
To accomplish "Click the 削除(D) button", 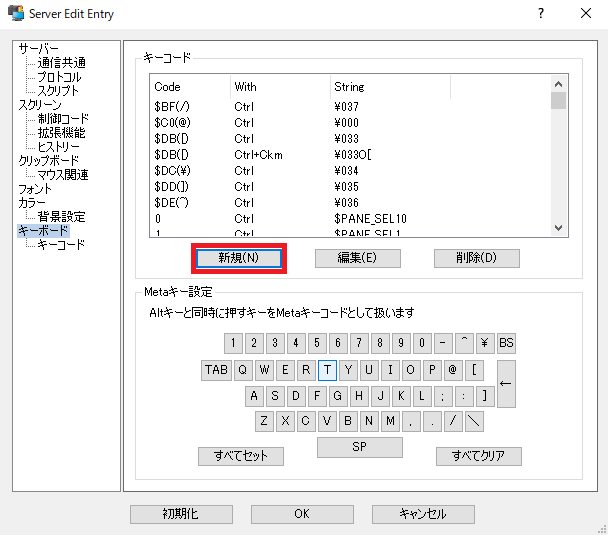I will pos(477,258).
